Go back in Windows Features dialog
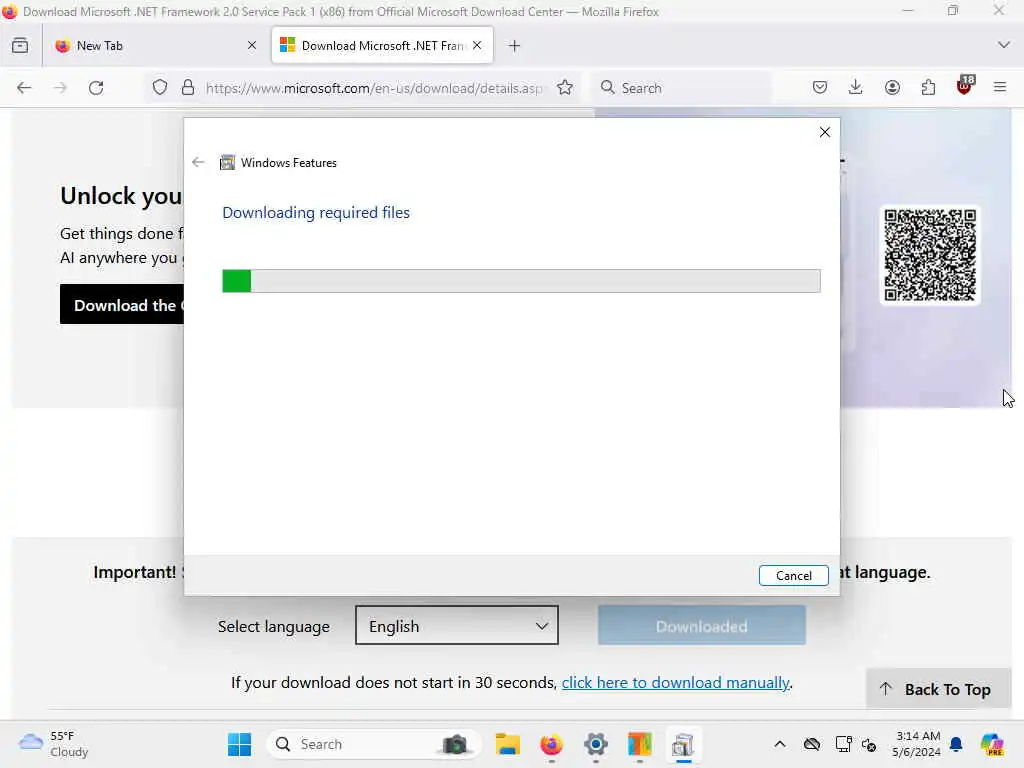This screenshot has width=1024, height=768. tap(199, 163)
